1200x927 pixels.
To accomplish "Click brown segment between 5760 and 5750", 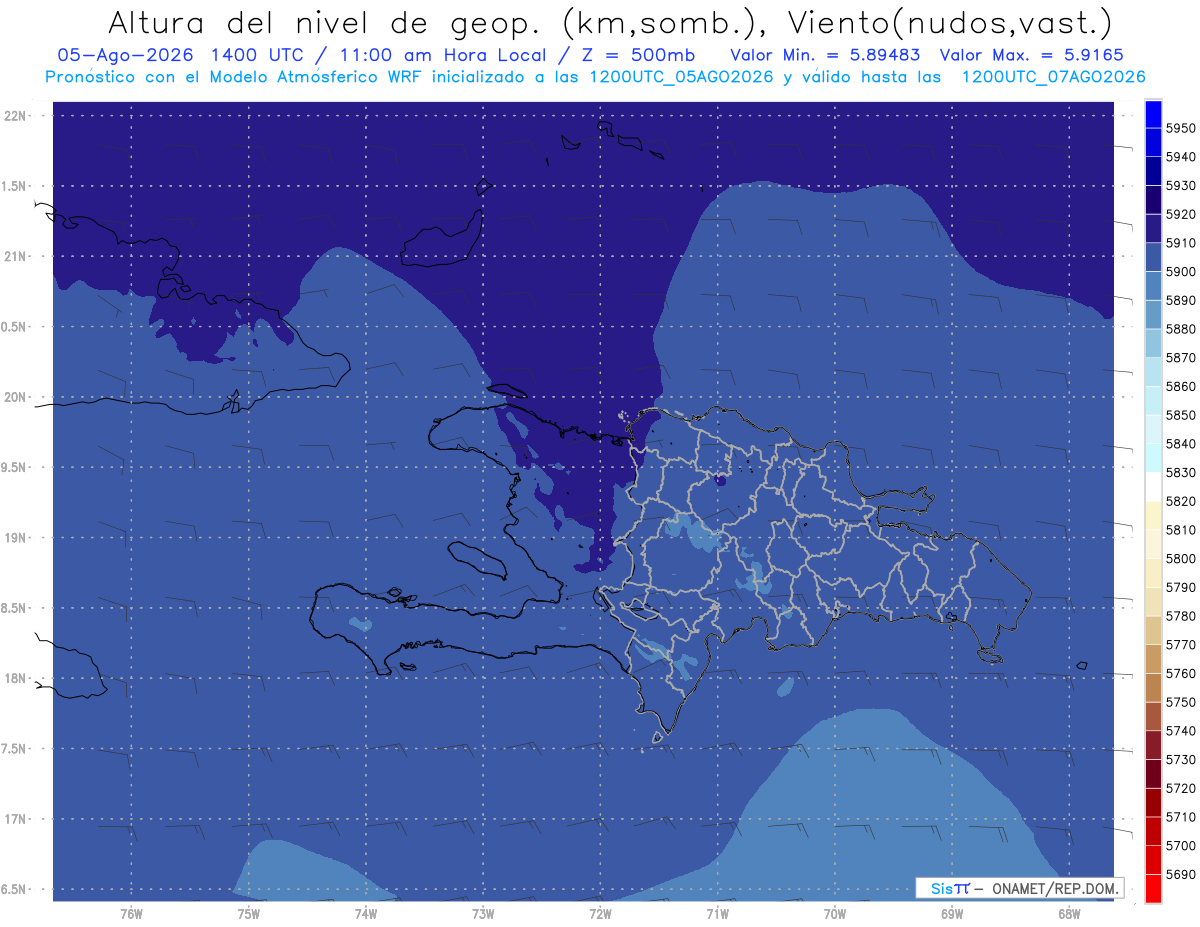I will 1153,687.
